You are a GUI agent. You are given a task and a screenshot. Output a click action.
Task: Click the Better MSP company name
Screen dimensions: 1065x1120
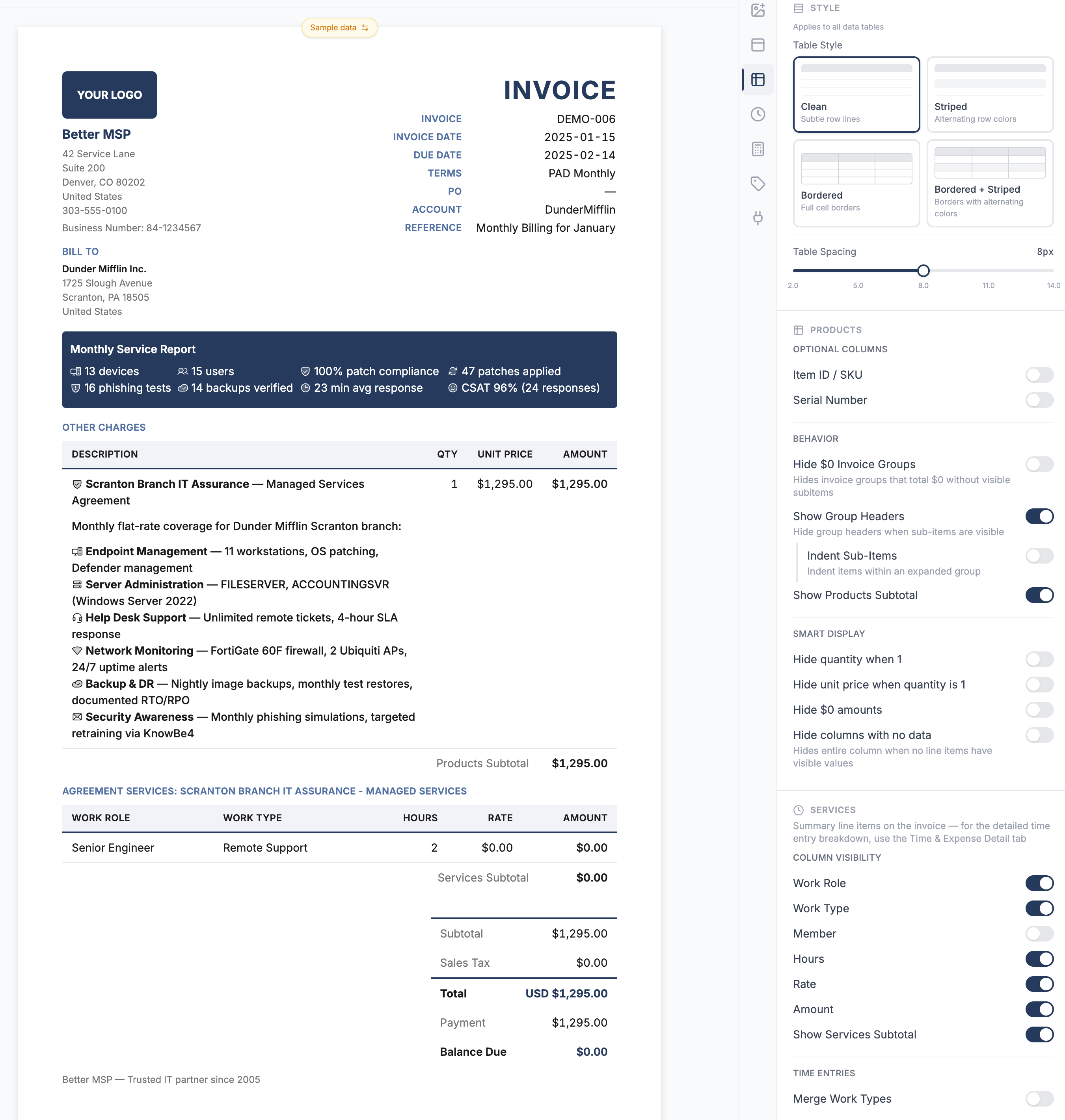[97, 134]
